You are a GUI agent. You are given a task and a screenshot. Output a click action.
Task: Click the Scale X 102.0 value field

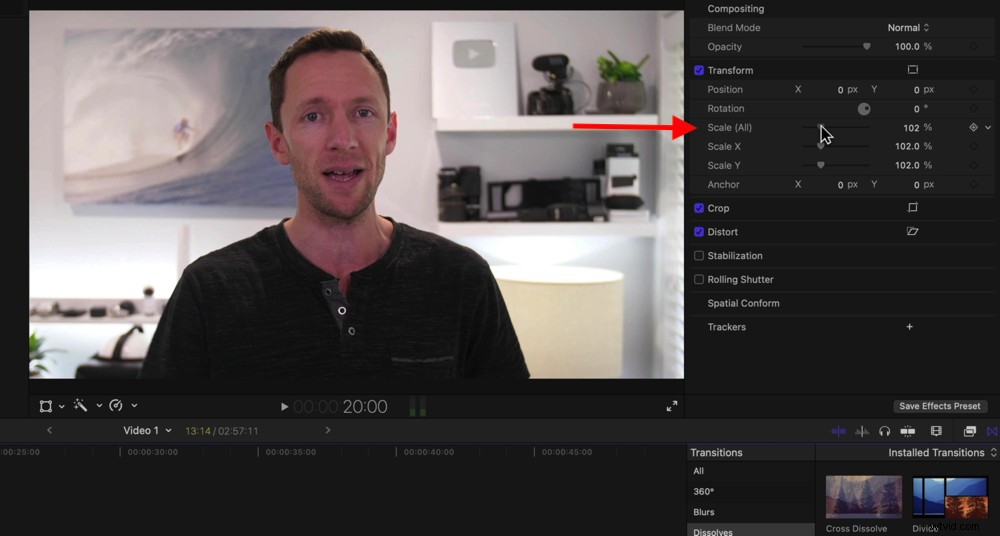pyautogui.click(x=908, y=147)
